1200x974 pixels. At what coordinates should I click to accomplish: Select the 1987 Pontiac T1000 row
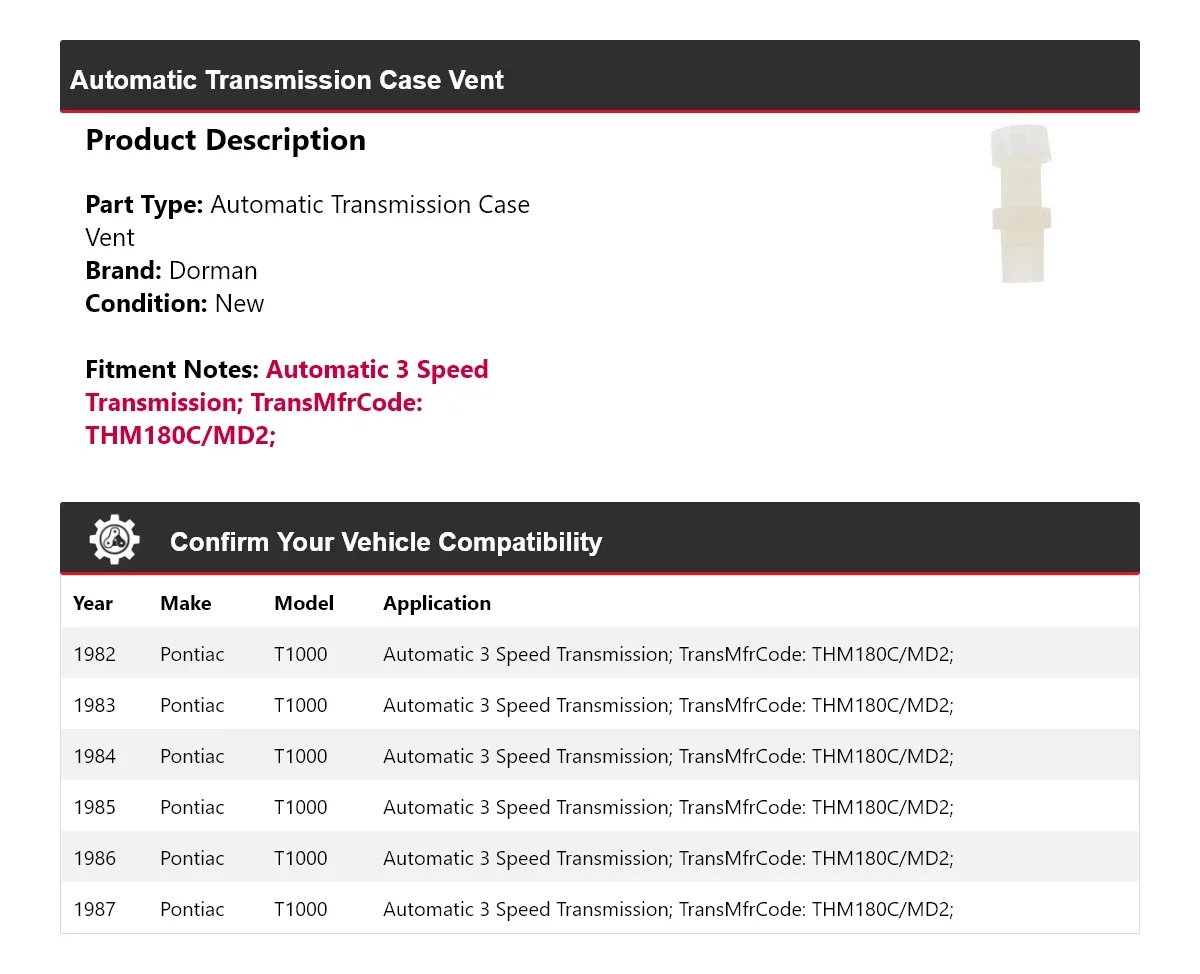click(x=600, y=909)
